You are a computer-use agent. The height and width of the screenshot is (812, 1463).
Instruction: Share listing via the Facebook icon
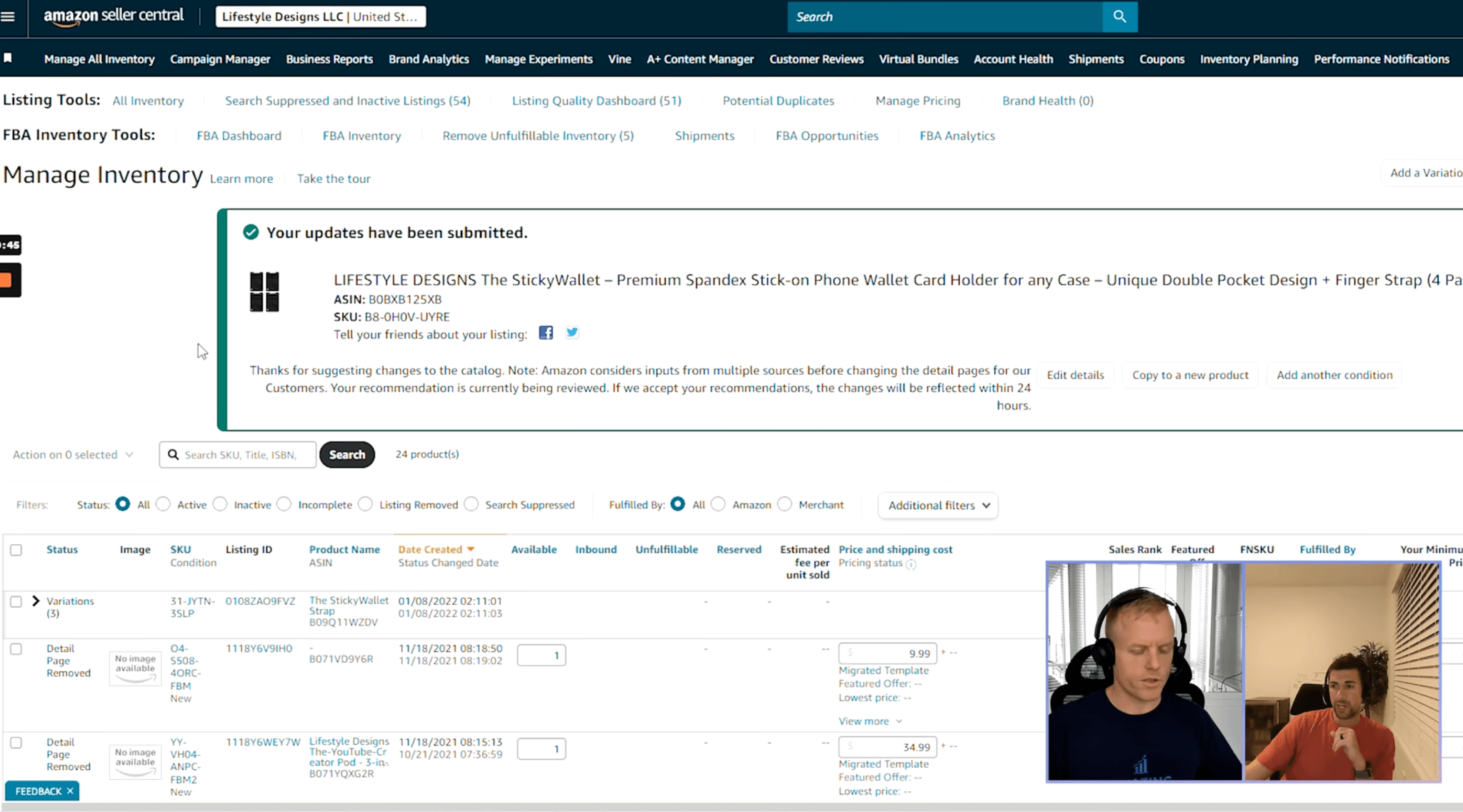tap(546, 333)
